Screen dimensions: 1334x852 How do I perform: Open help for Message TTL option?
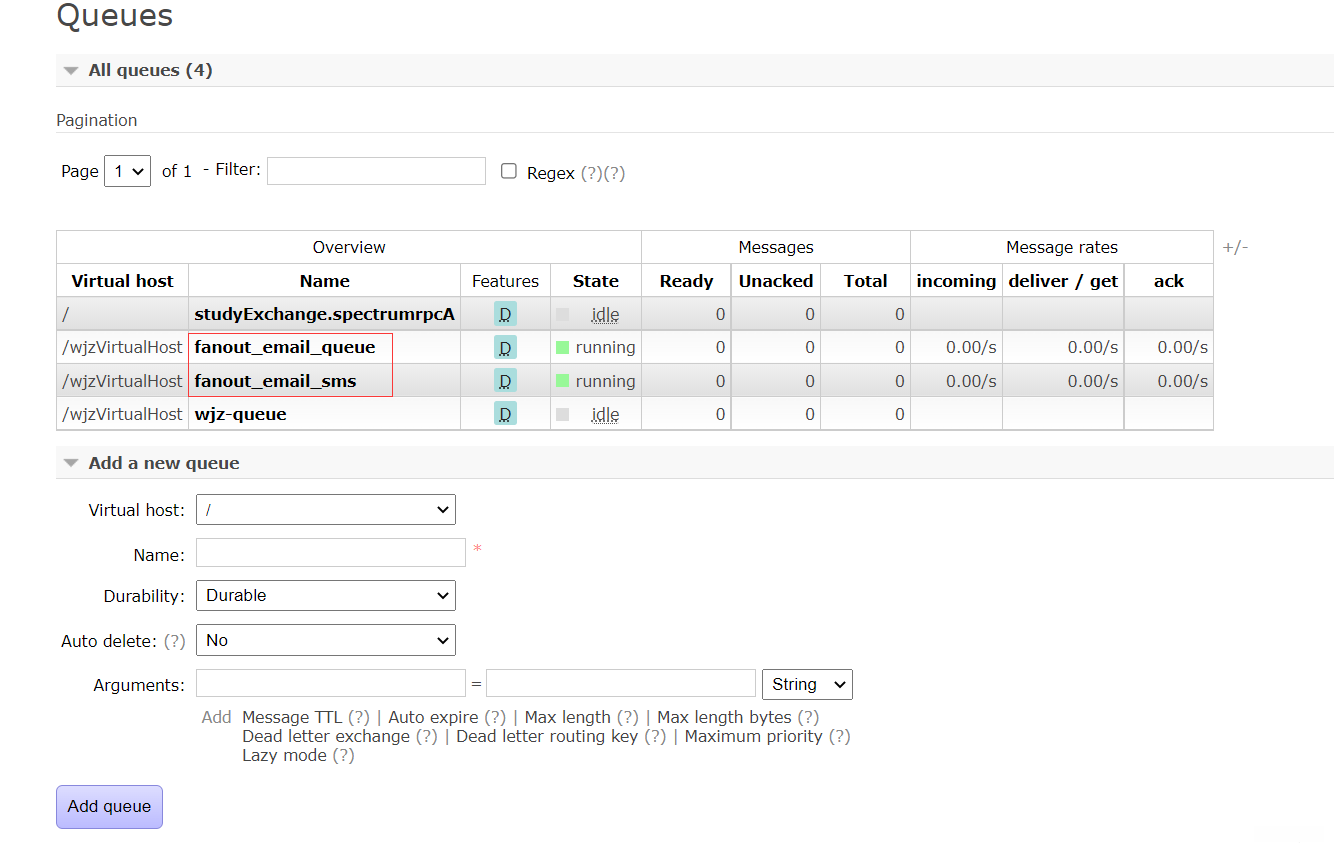click(359, 717)
